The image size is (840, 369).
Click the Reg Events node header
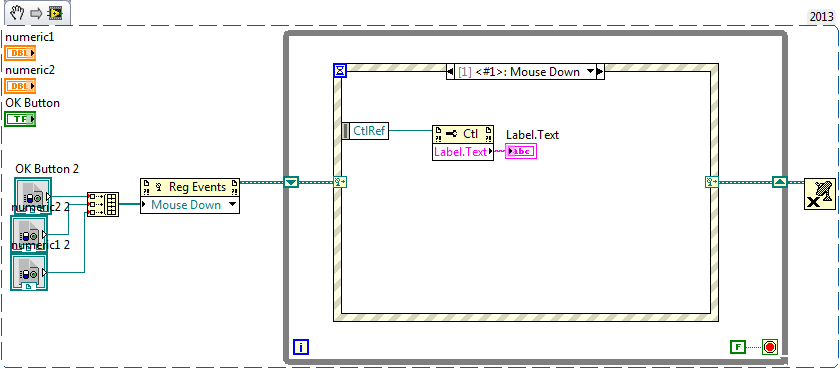pos(190,187)
